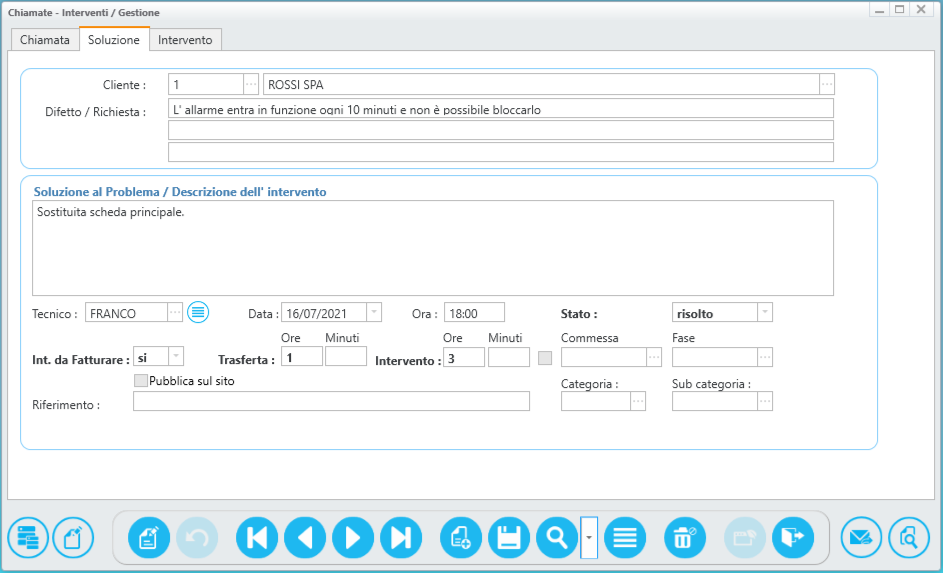Image resolution: width=943 pixels, height=573 pixels.
Task: Click the greyed undo arrow icon
Action: (197, 538)
